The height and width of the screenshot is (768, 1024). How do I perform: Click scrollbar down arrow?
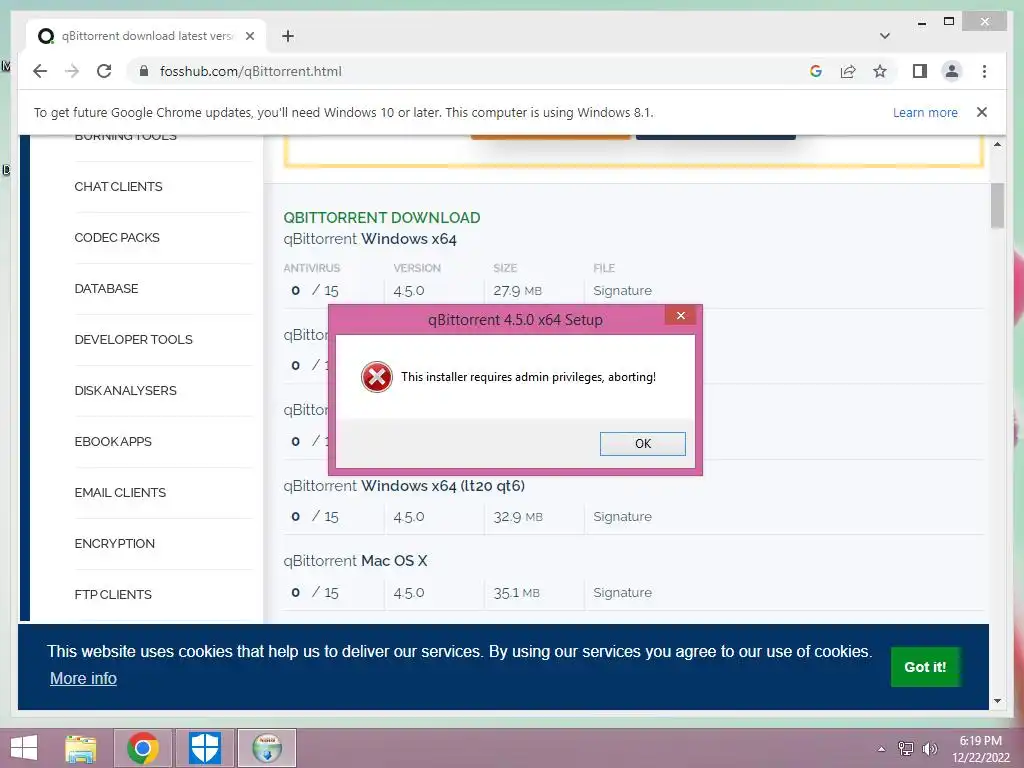tap(997, 701)
